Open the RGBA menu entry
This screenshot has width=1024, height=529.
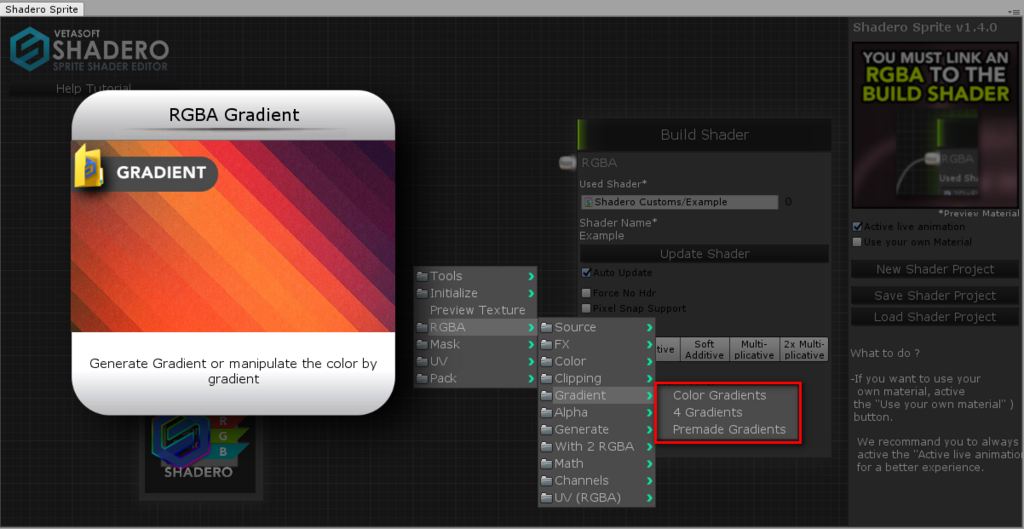click(476, 327)
